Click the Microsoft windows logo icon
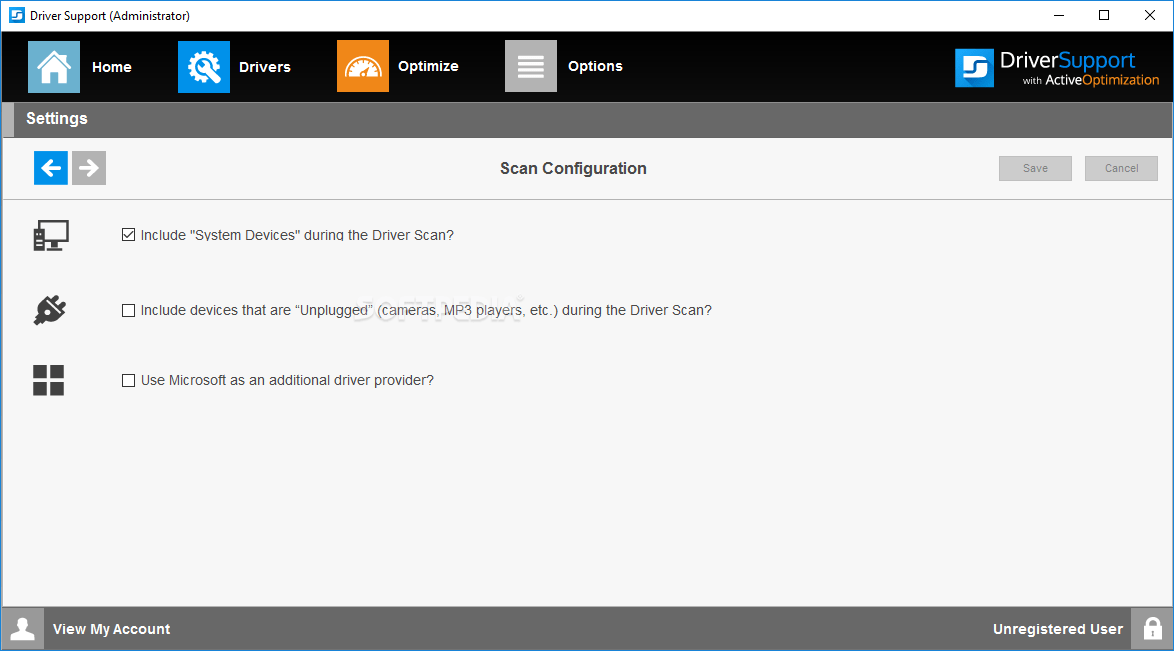Screen dimensions: 1174x651 click(49, 381)
